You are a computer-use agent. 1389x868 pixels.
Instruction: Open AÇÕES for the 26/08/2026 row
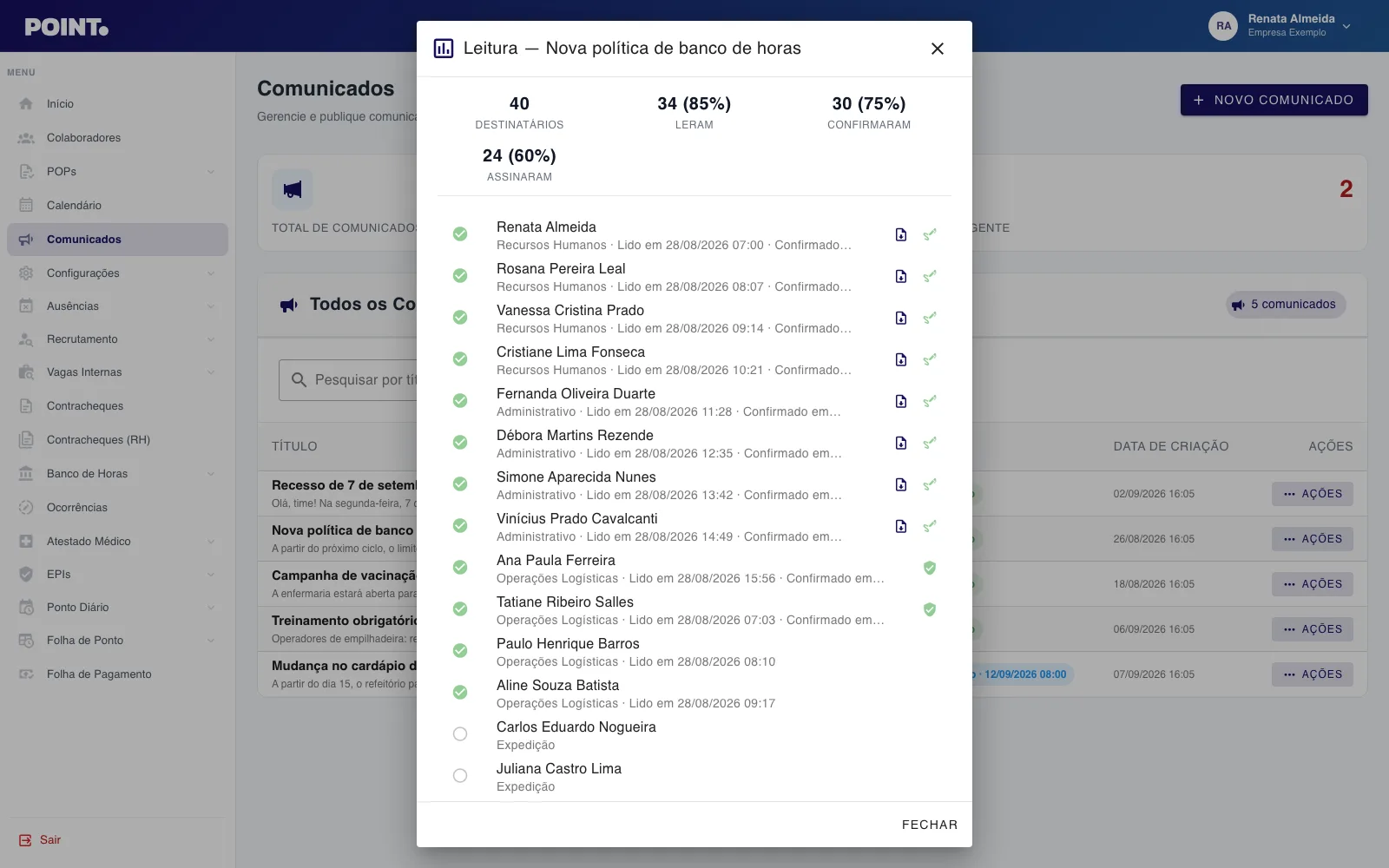pos(1313,539)
